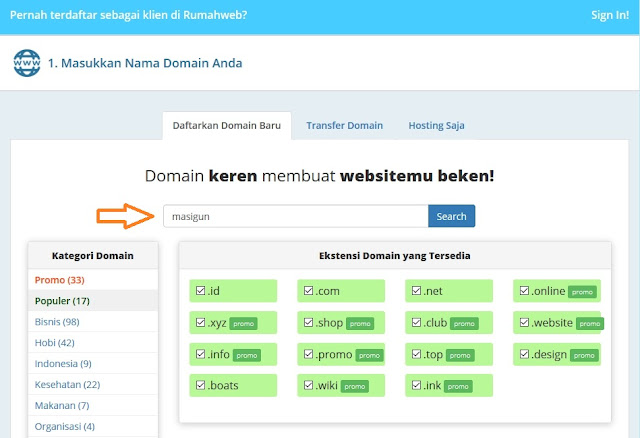Toggle the .top extension checkbox
640x438 pixels.
pyautogui.click(x=416, y=354)
